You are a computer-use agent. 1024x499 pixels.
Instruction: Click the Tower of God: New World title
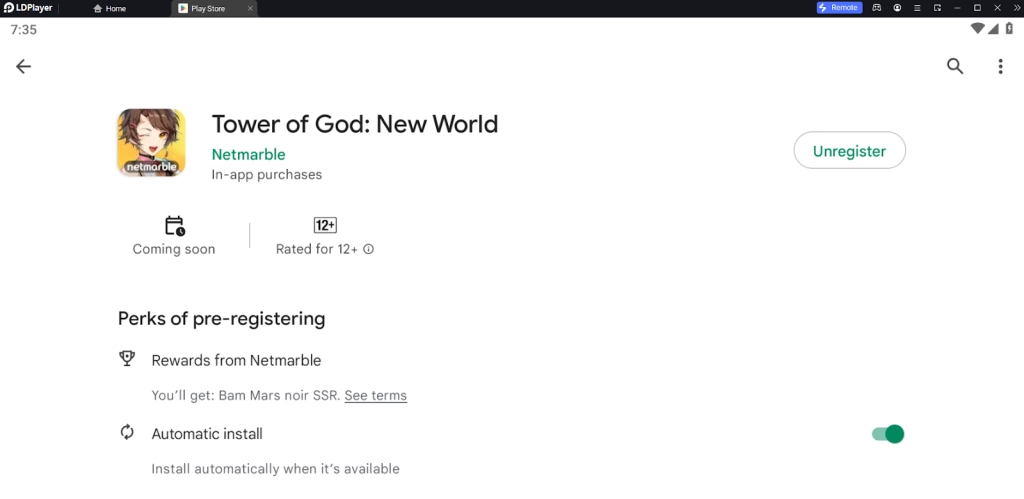(355, 124)
